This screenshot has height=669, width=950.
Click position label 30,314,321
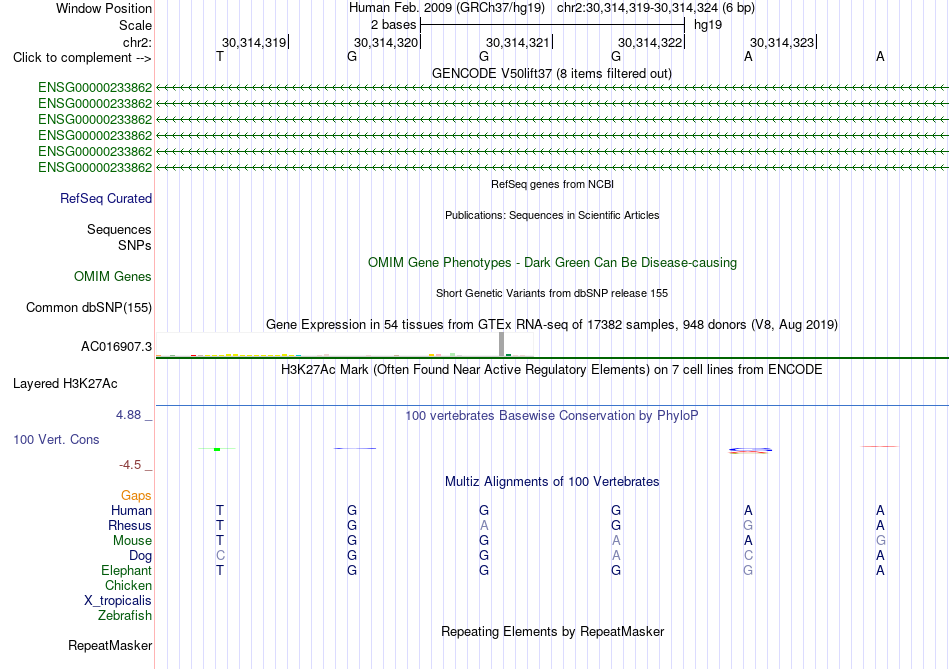point(518,42)
